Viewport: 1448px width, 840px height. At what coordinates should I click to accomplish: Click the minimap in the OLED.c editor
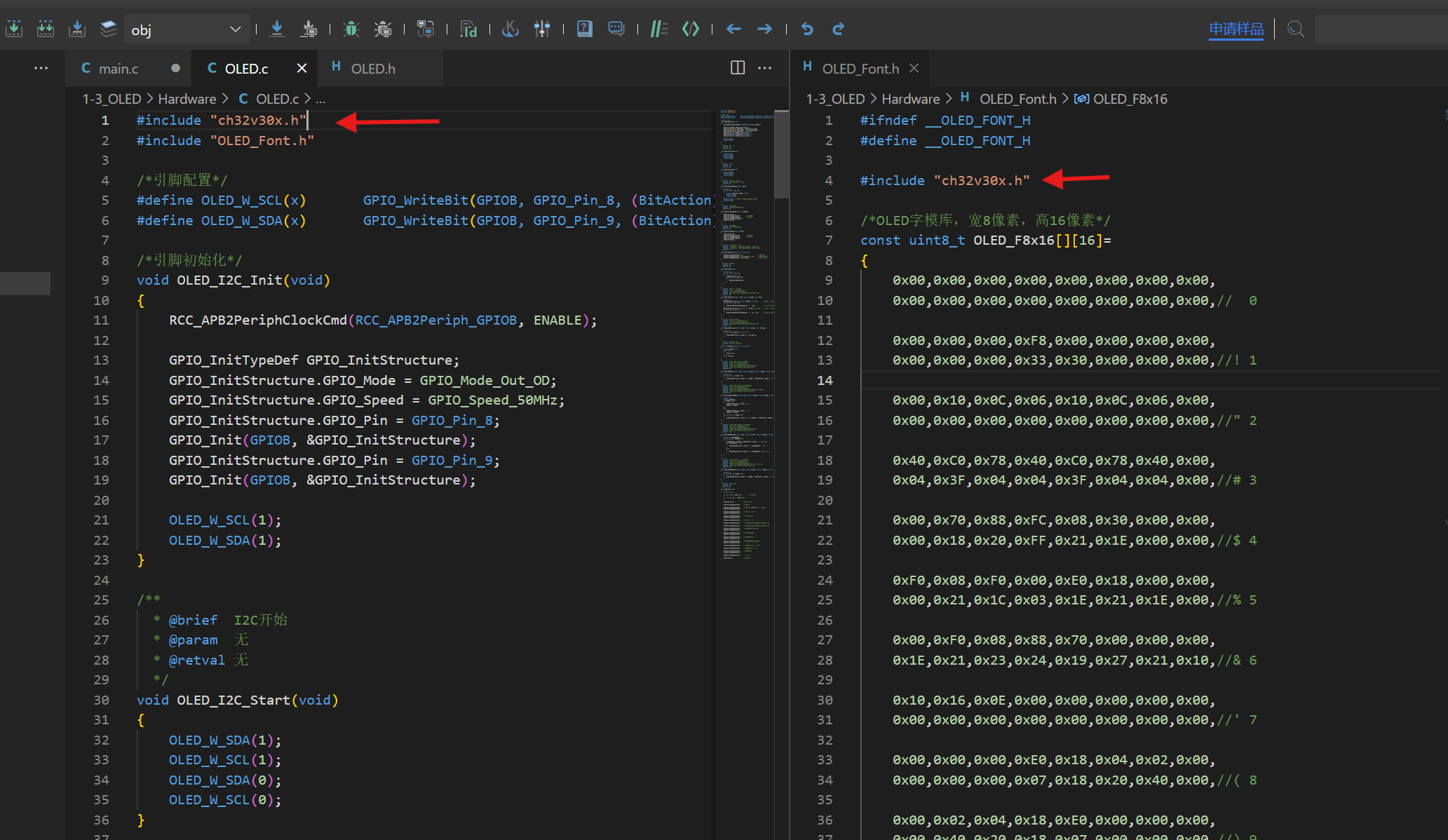[746, 335]
